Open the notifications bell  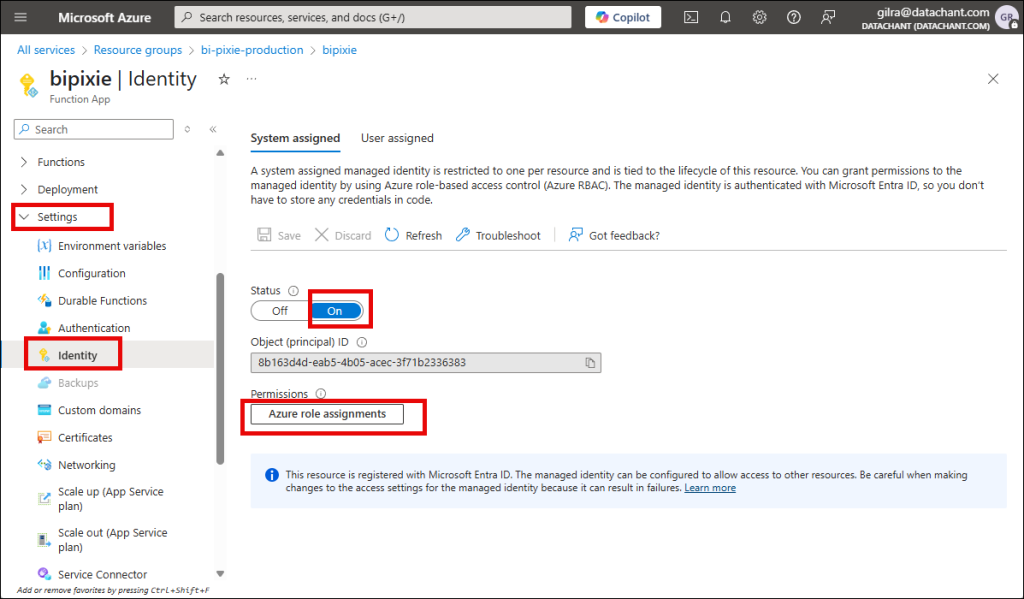coord(725,17)
